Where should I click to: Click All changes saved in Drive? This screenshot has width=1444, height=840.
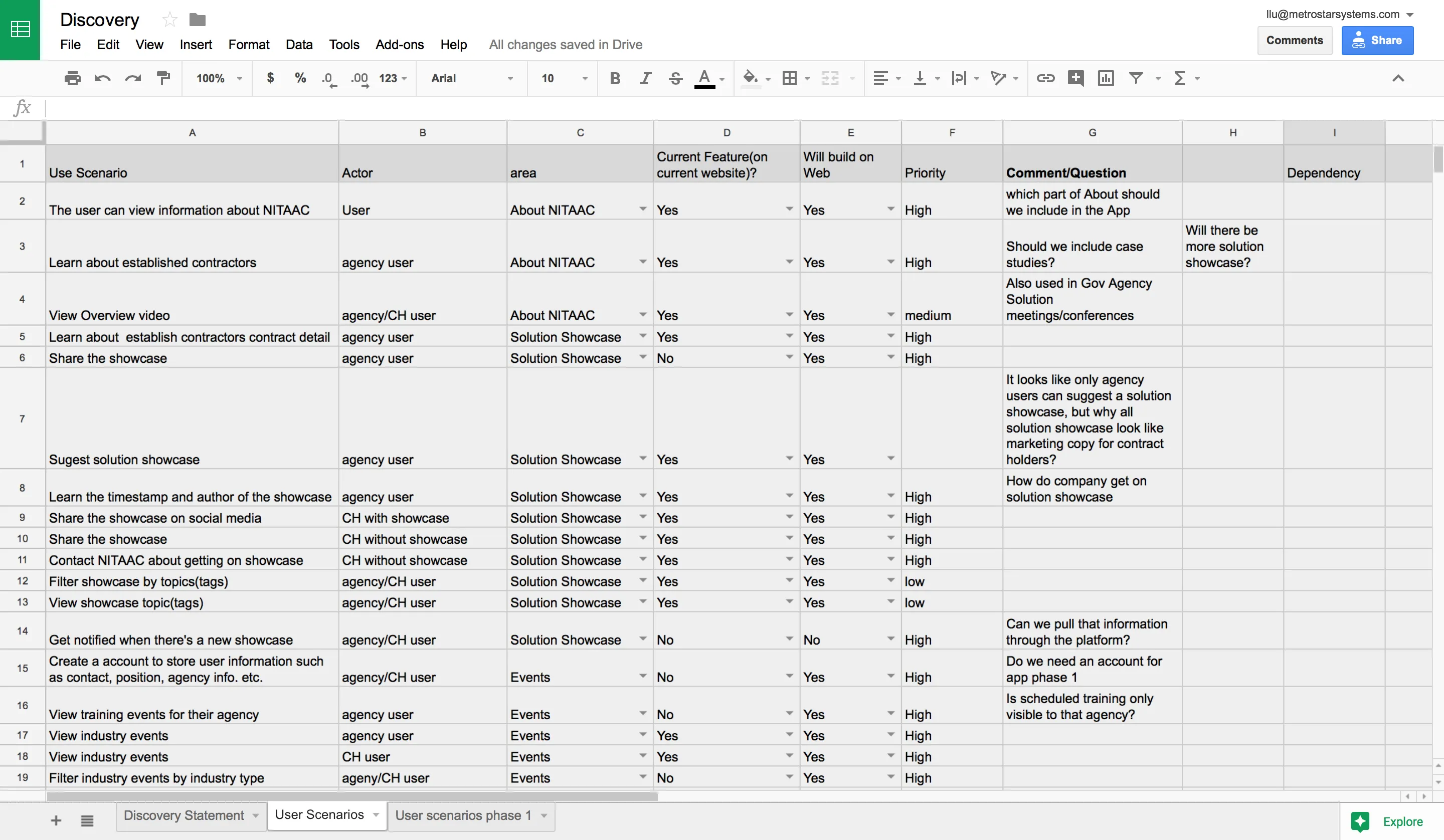click(x=566, y=45)
